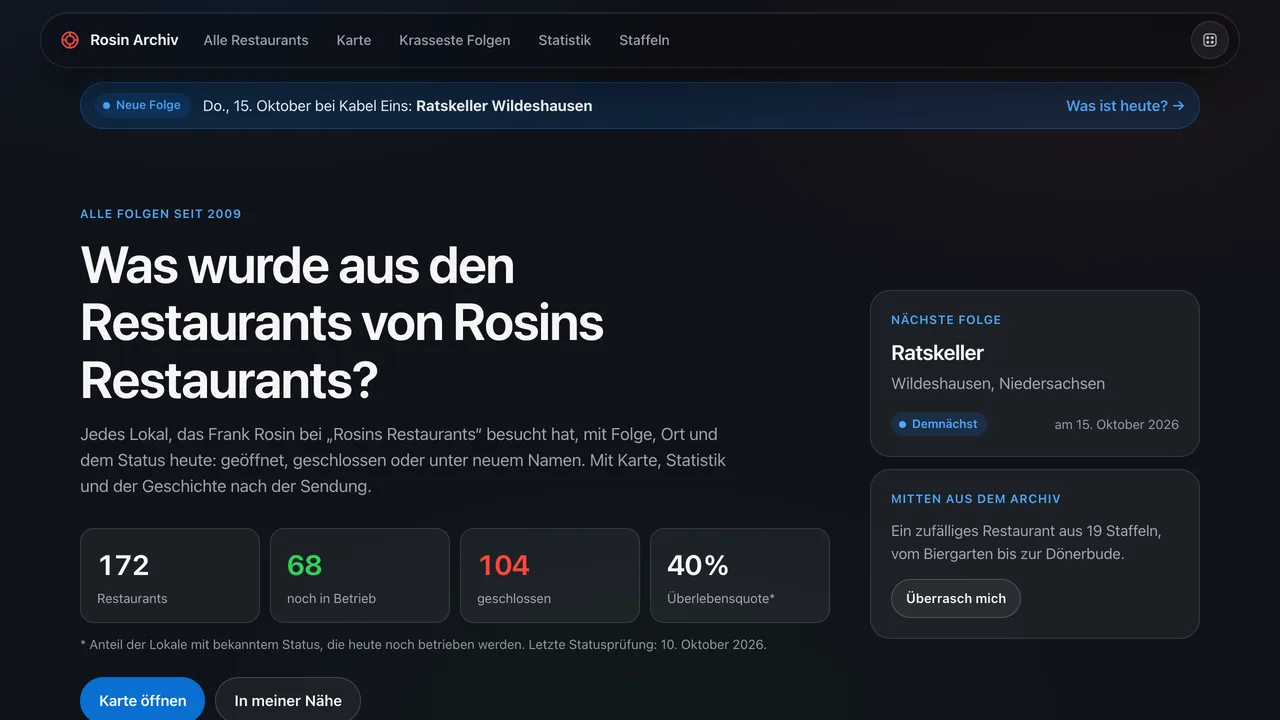
Task: Click the 'ALLE FOLGEN SEIT 2009' label
Action: point(161,214)
